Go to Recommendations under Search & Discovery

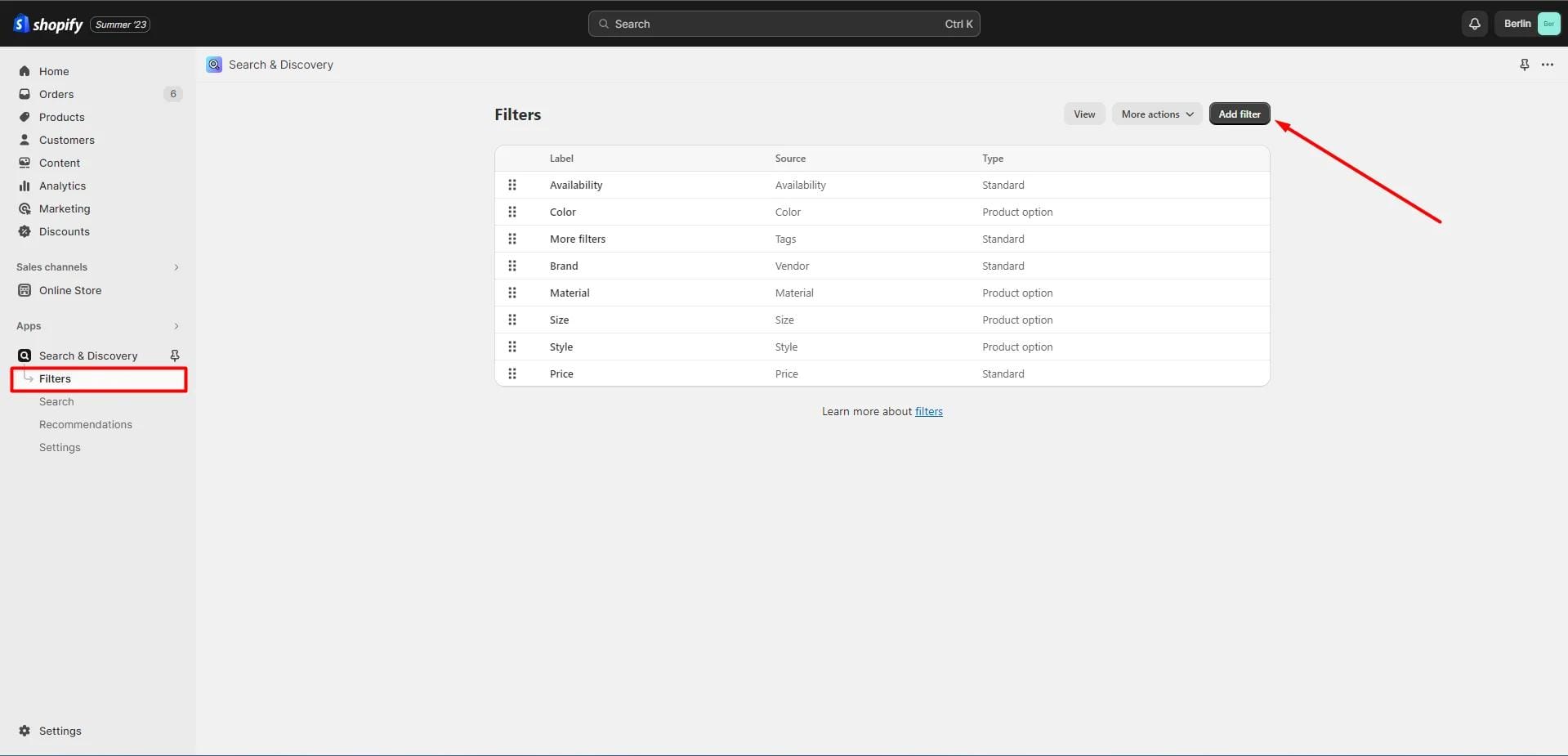point(86,424)
